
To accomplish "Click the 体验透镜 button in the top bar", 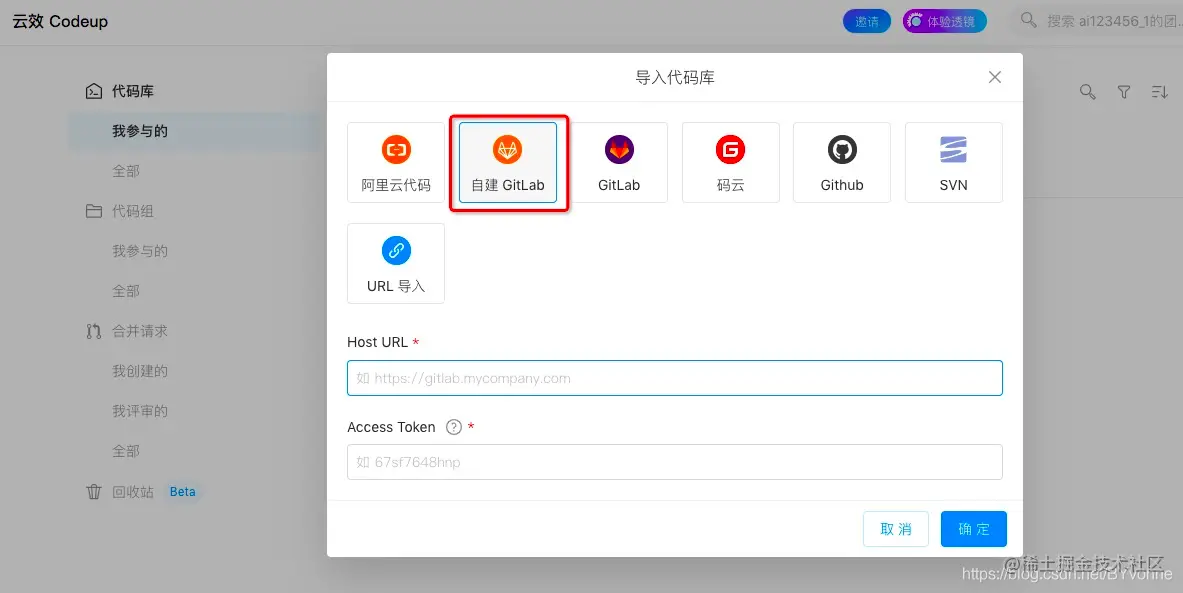I will coord(944,20).
